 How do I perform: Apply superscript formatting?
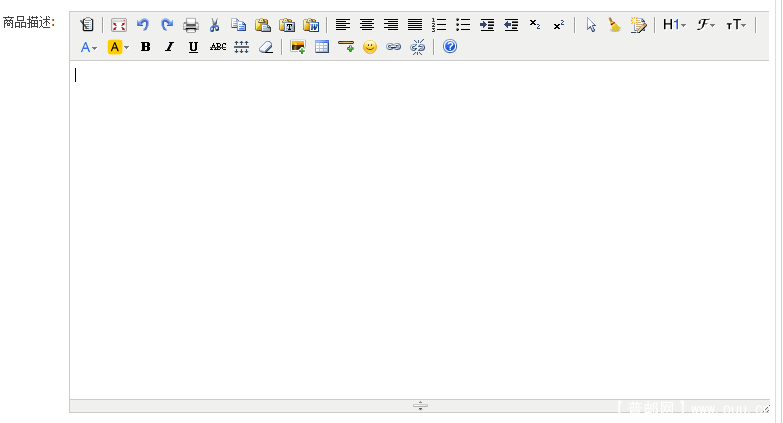point(559,25)
